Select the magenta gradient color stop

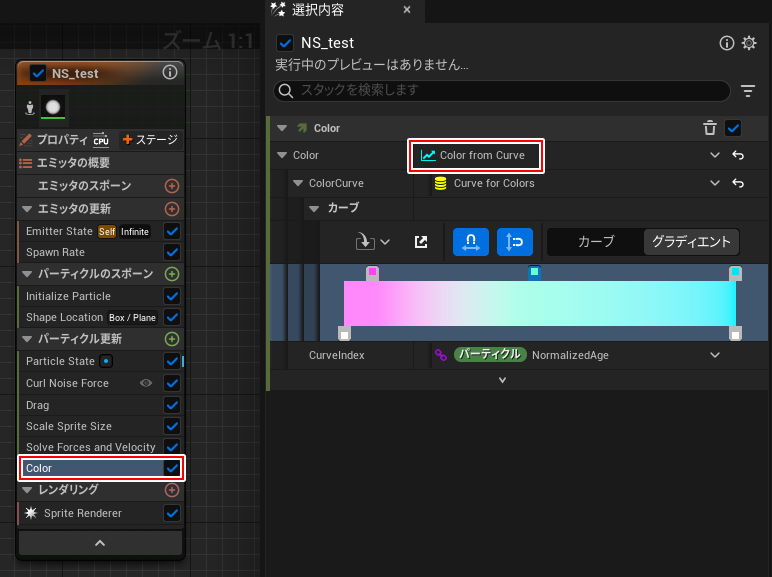pos(372,272)
